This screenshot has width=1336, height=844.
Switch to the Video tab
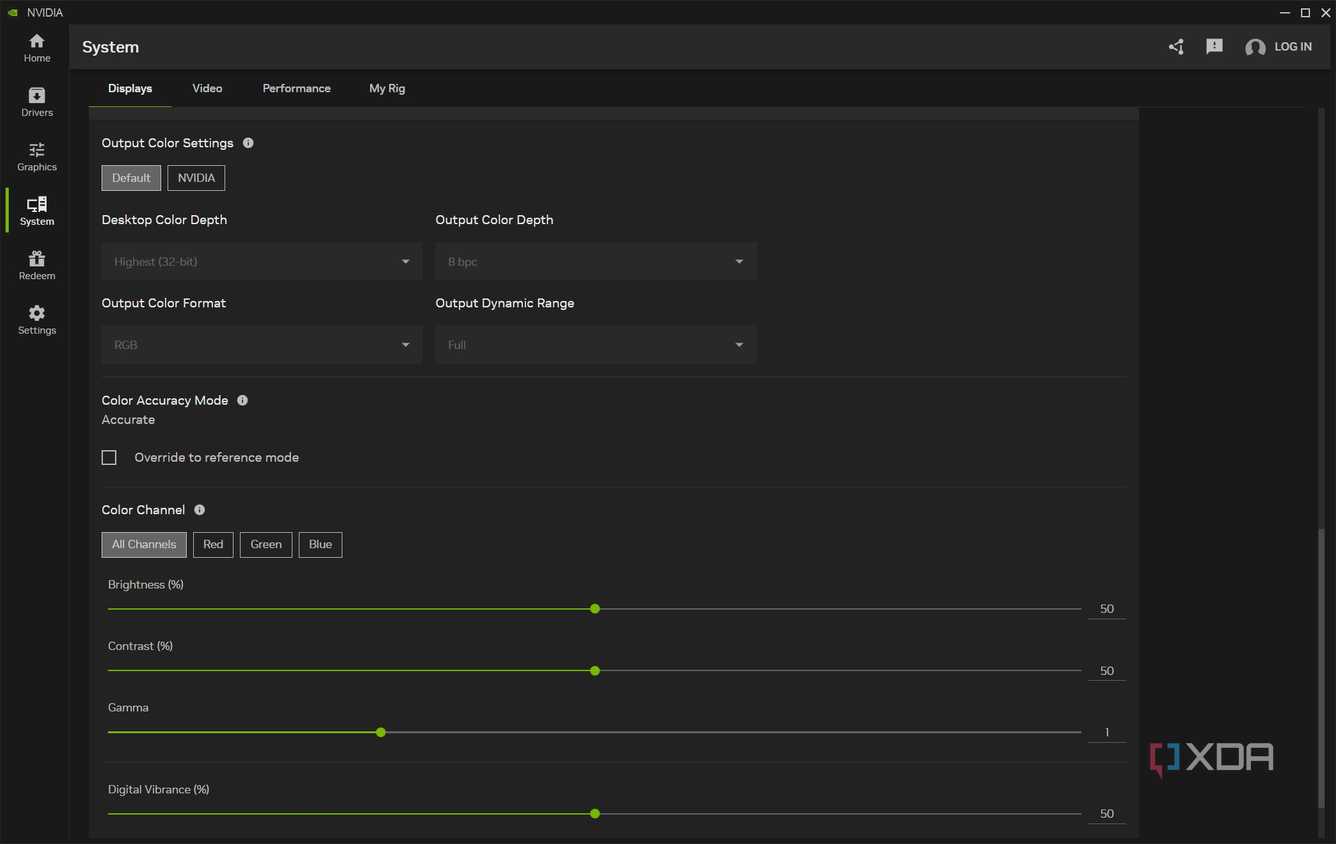point(207,88)
